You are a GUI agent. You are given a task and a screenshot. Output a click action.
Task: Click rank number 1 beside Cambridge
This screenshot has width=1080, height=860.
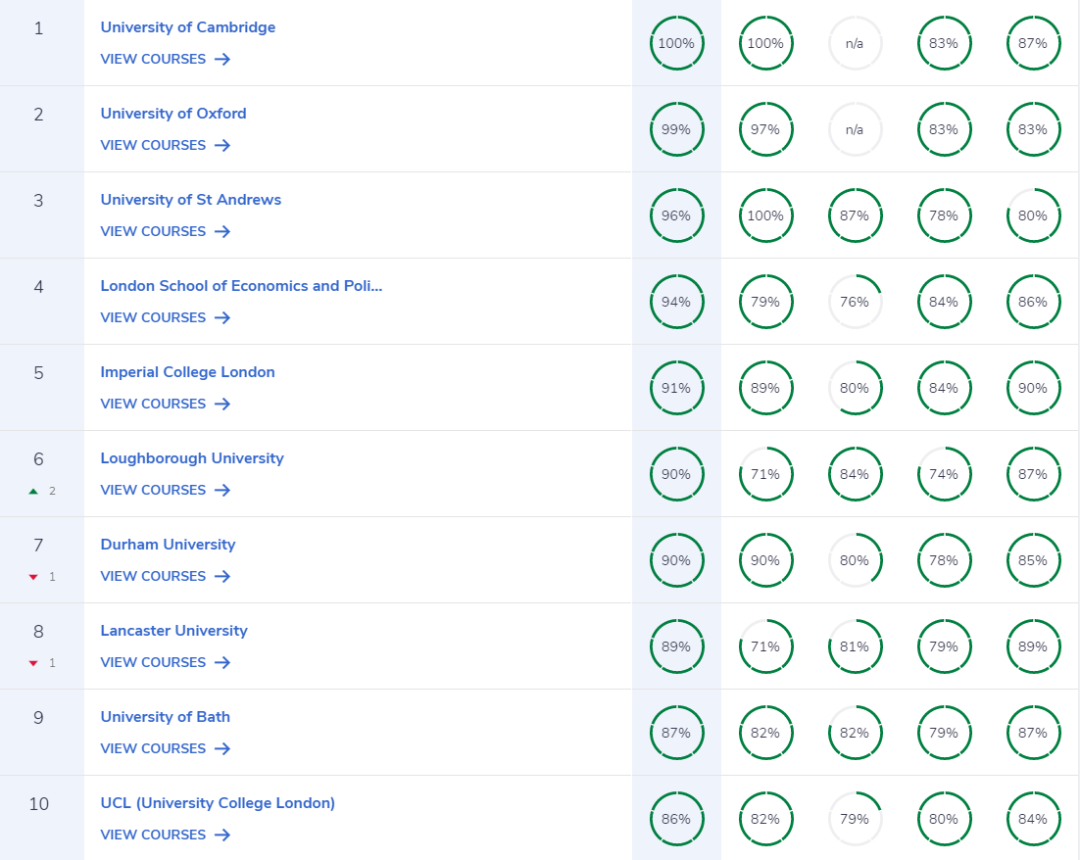(x=39, y=28)
